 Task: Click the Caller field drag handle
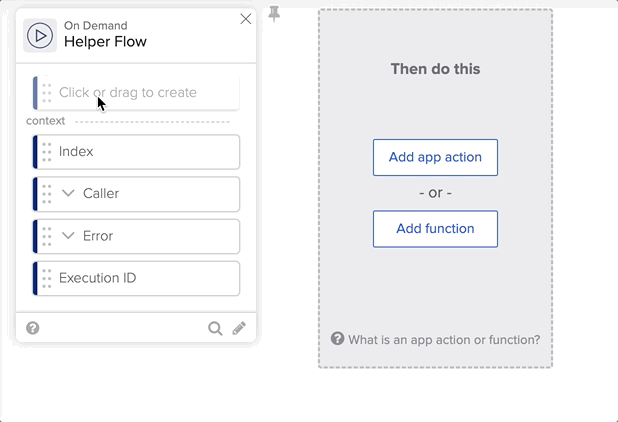pyautogui.click(x=47, y=194)
